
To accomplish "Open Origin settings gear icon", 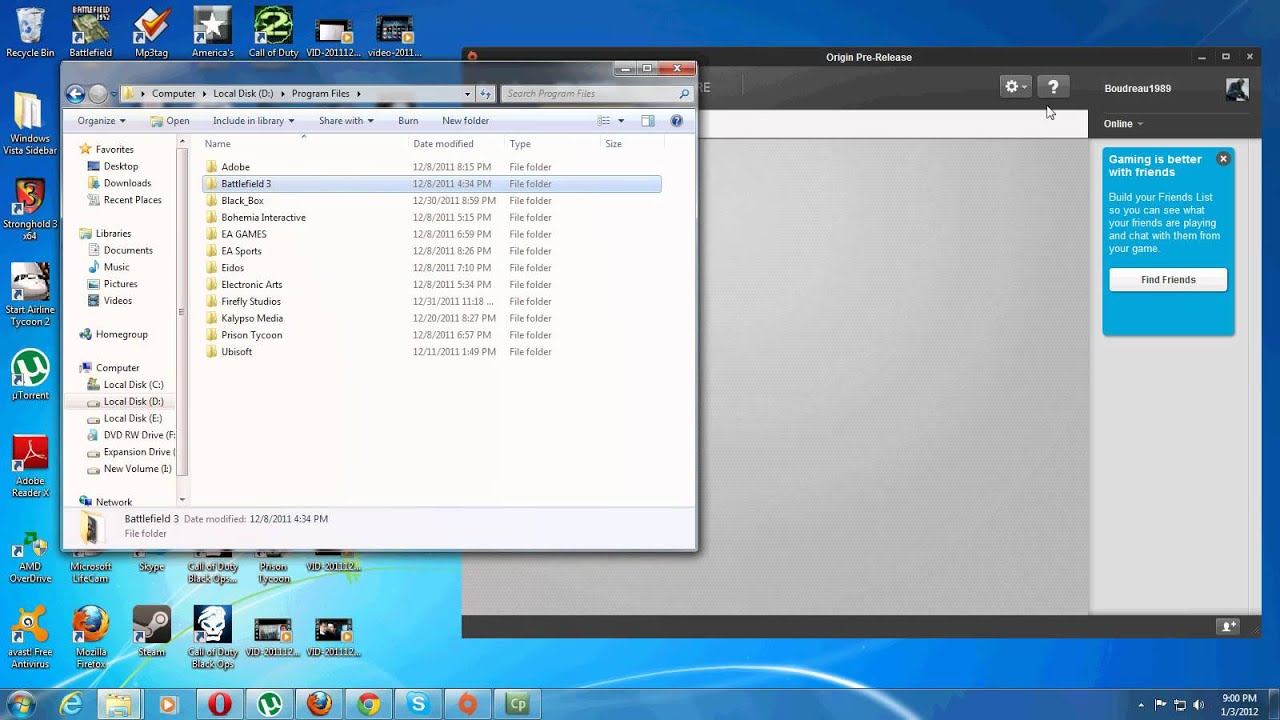I will [x=1015, y=87].
